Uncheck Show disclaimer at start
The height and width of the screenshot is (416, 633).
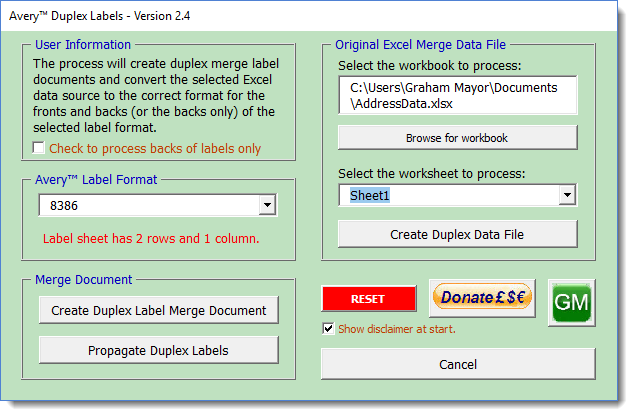coord(328,329)
